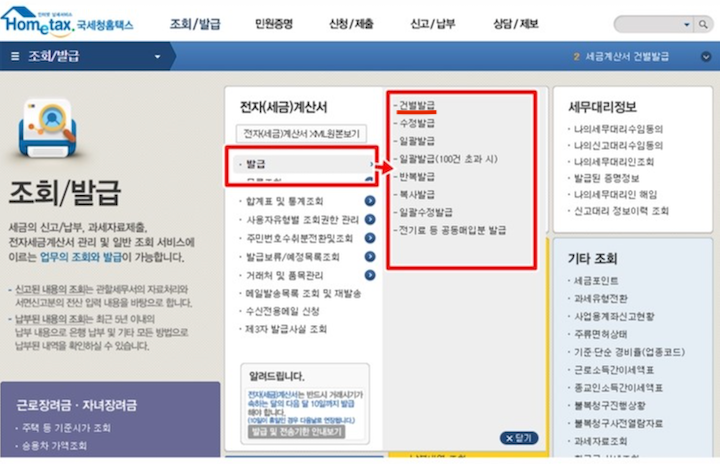This screenshot has height=464, width=720.
Task: Click the hamburger menu icon
Action: 15,56
